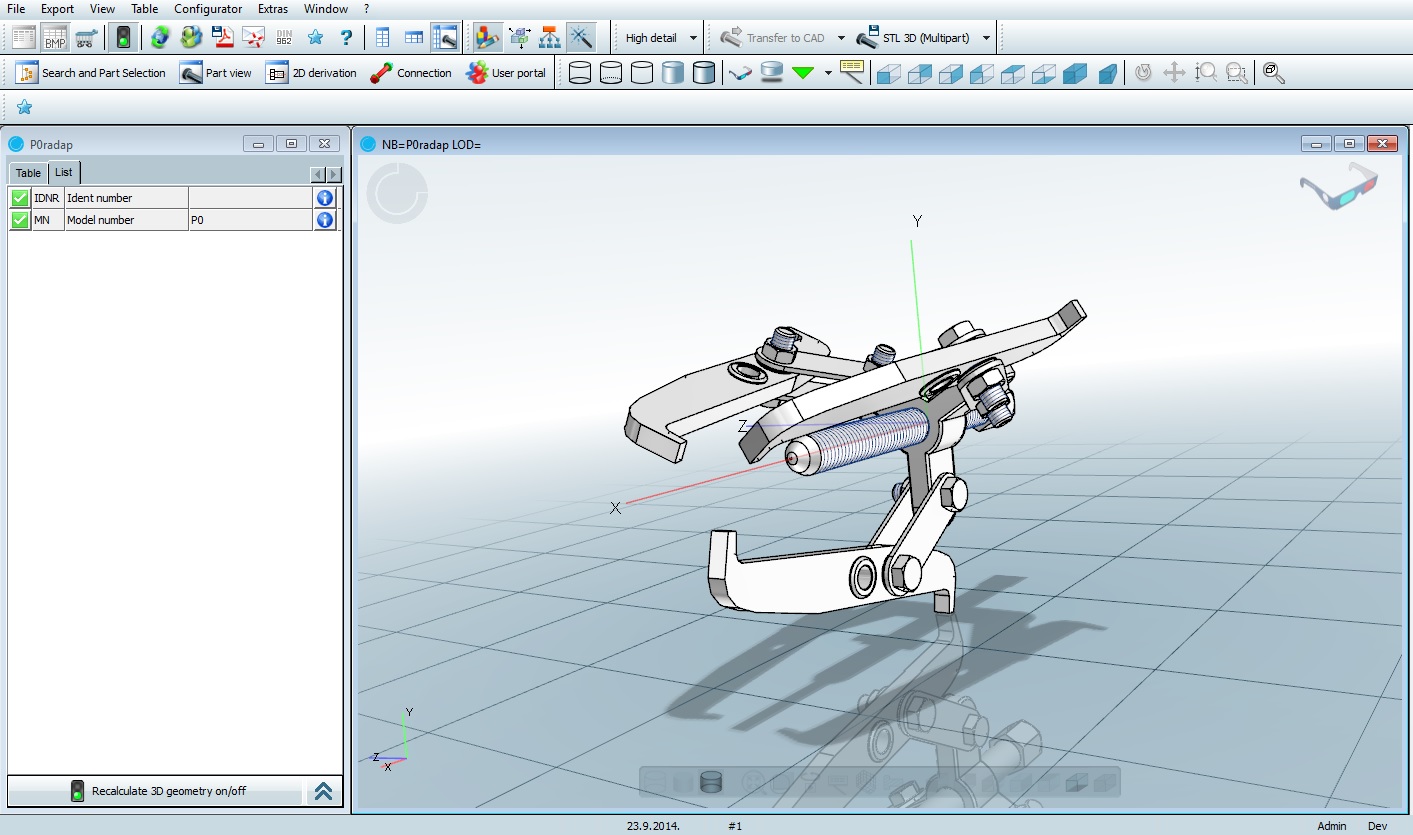This screenshot has width=1413, height=835.
Task: Toggle the MN row green checkbox
Action: point(20,220)
